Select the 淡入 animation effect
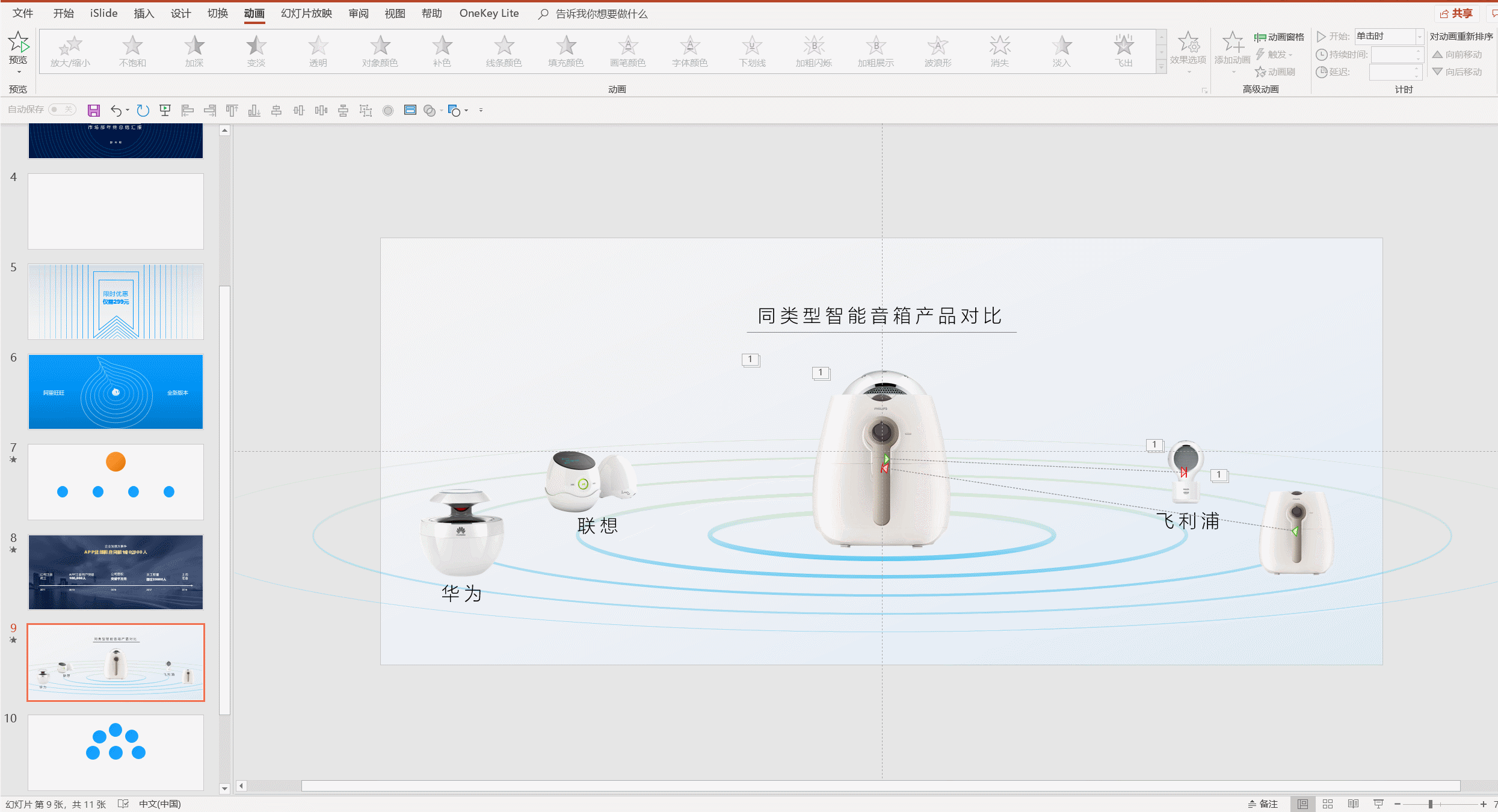The height and width of the screenshot is (812, 1498). pyautogui.click(x=1062, y=51)
